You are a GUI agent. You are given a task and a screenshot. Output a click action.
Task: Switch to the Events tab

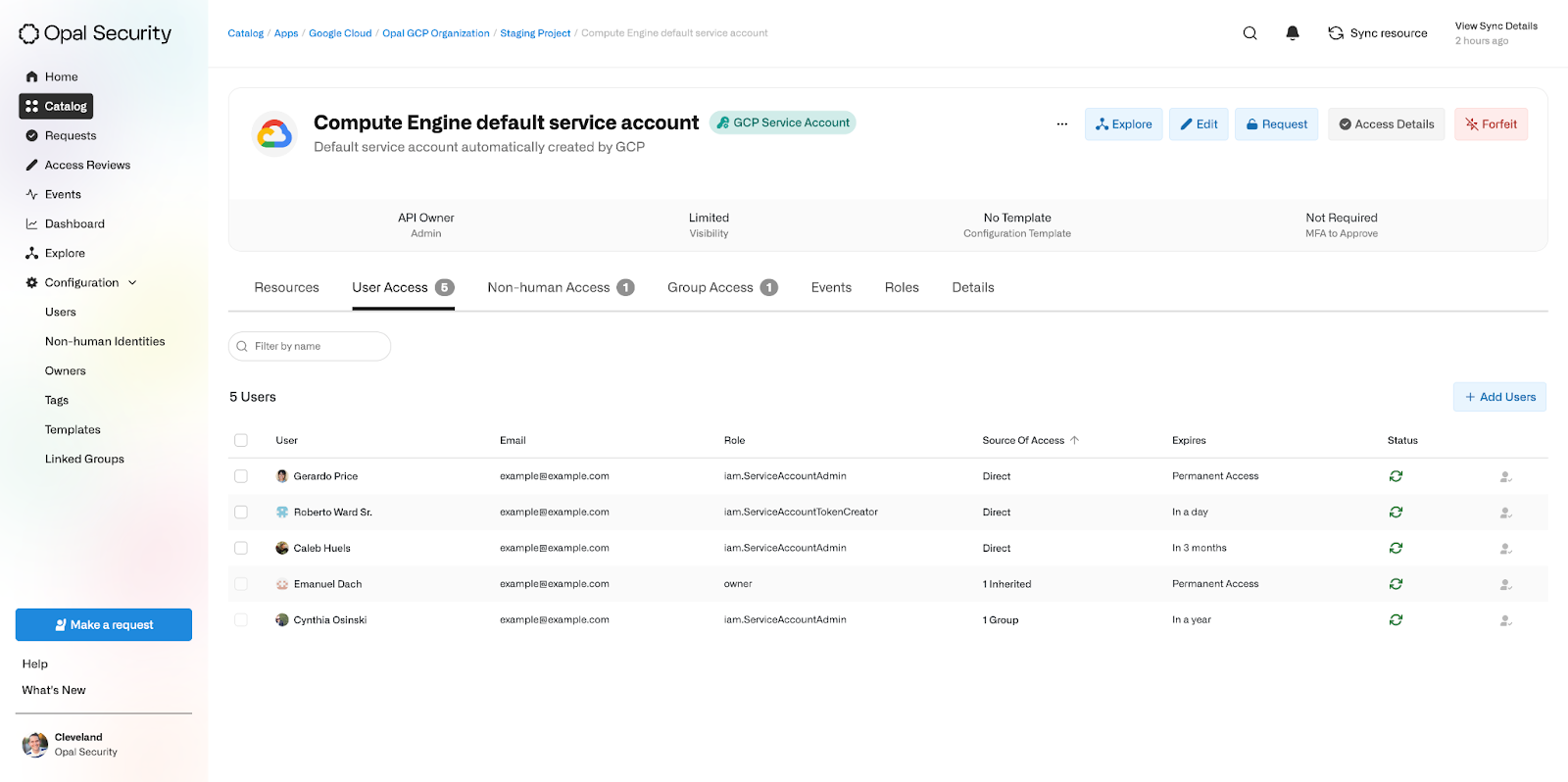(831, 287)
